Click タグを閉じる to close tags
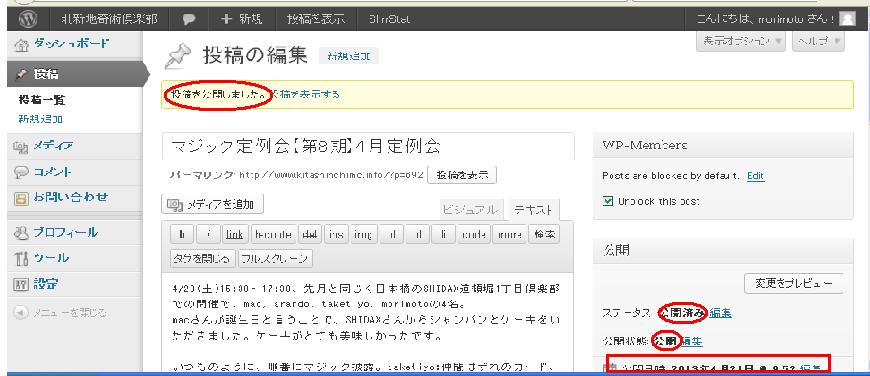The height and width of the screenshot is (376, 870). click(x=202, y=258)
